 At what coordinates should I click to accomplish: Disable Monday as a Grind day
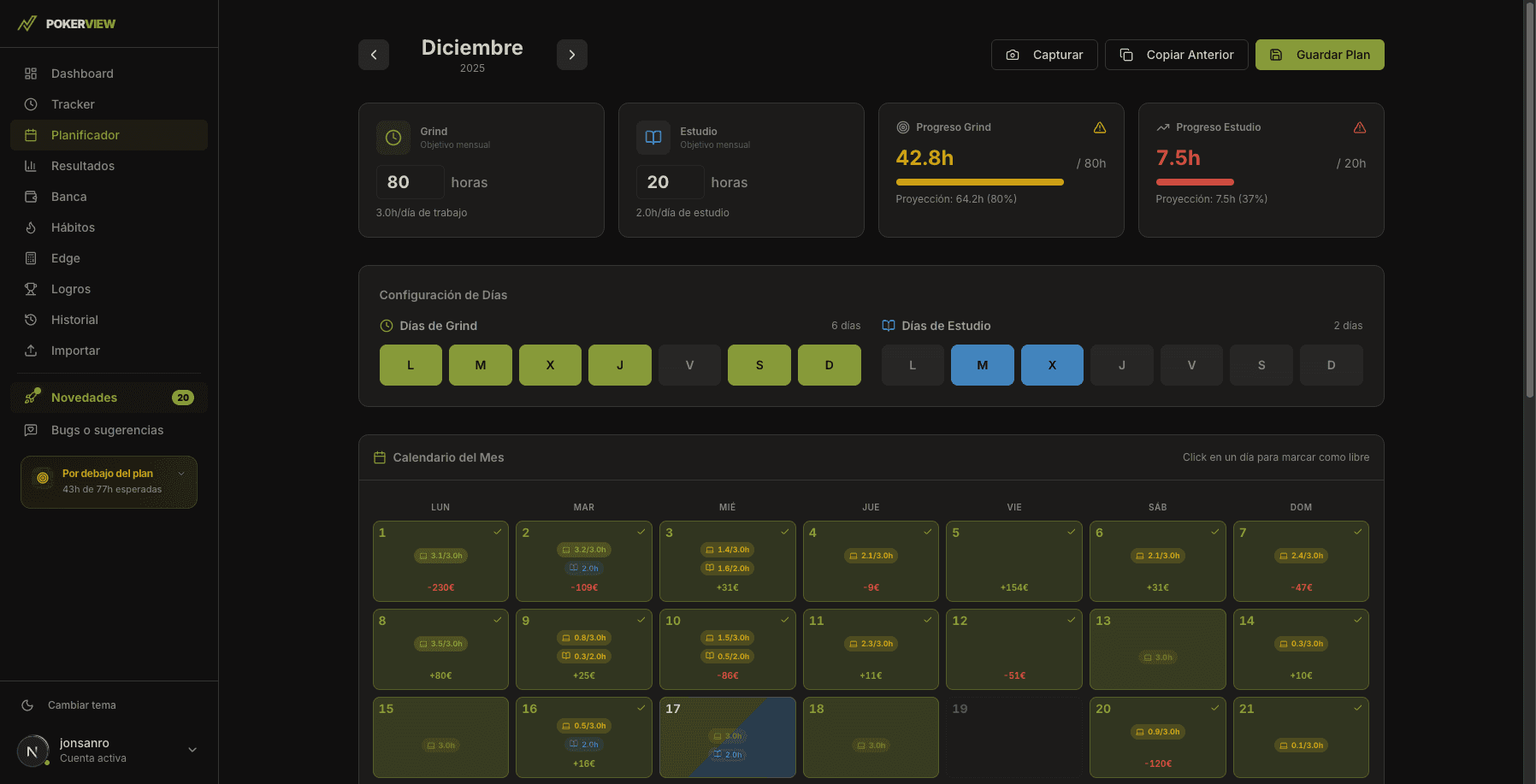pos(411,365)
